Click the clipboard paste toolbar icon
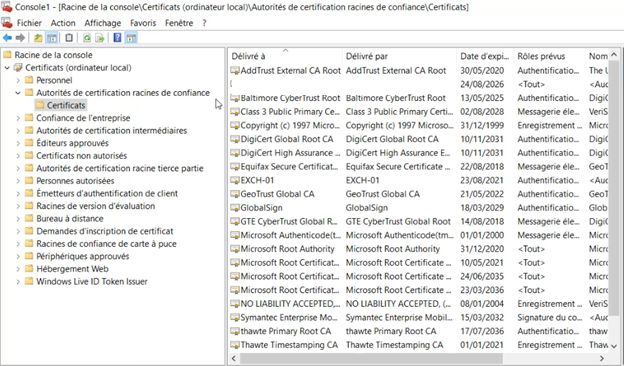The image size is (624, 366). click(69, 38)
